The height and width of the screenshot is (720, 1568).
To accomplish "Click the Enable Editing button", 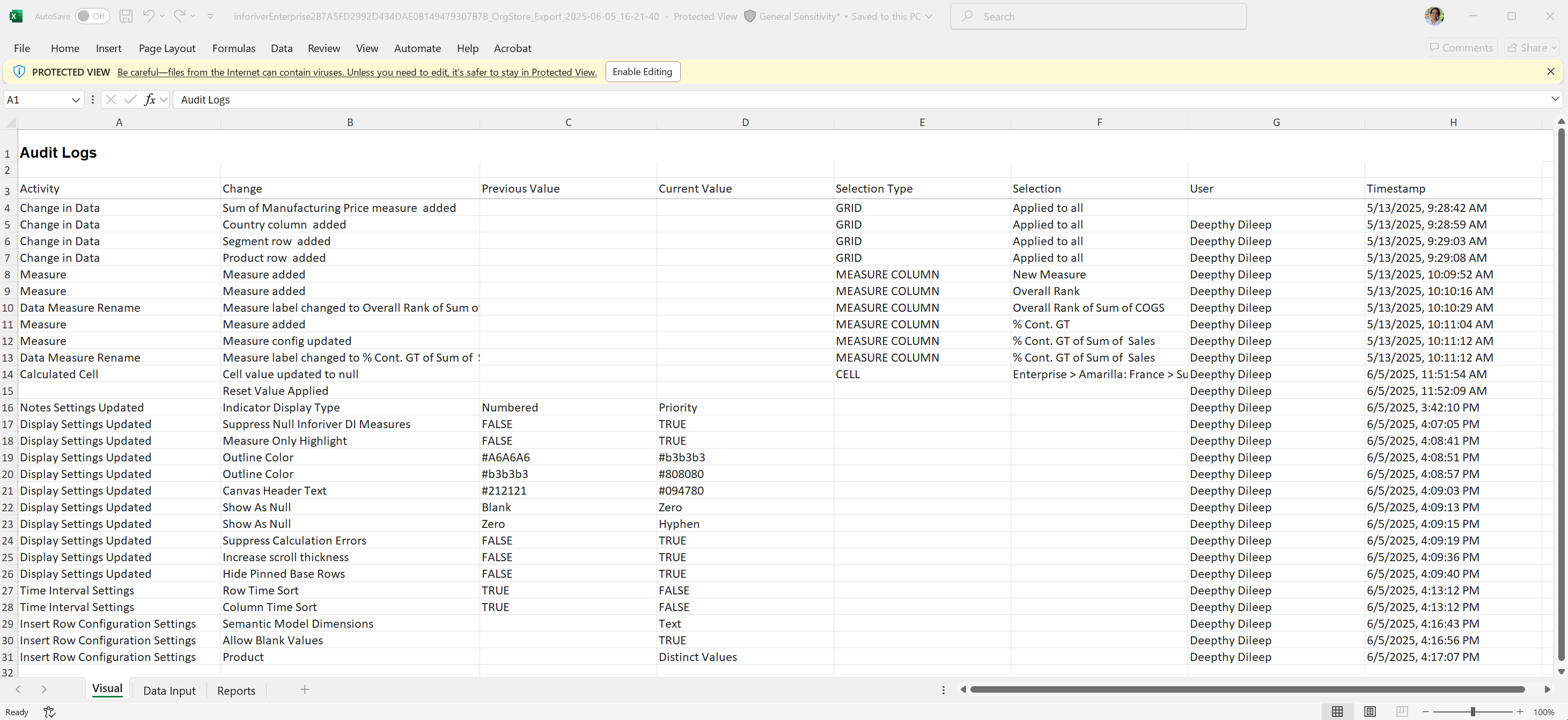I will 642,72.
